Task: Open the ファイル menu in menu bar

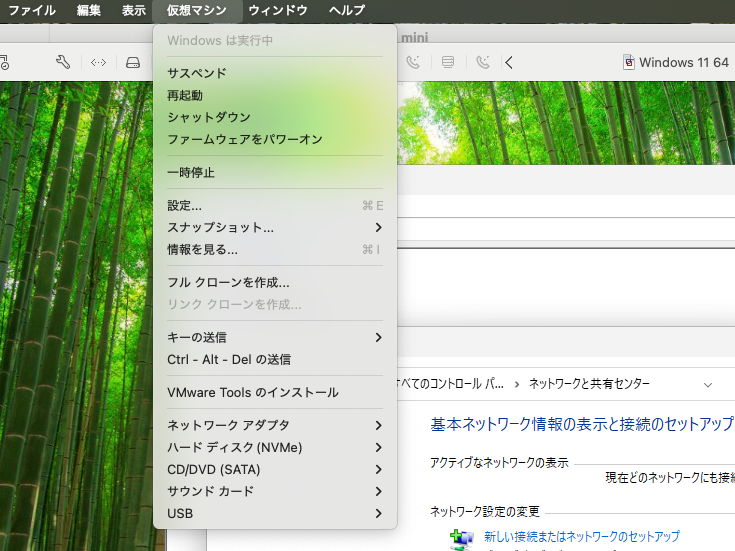Action: pyautogui.click(x=31, y=10)
